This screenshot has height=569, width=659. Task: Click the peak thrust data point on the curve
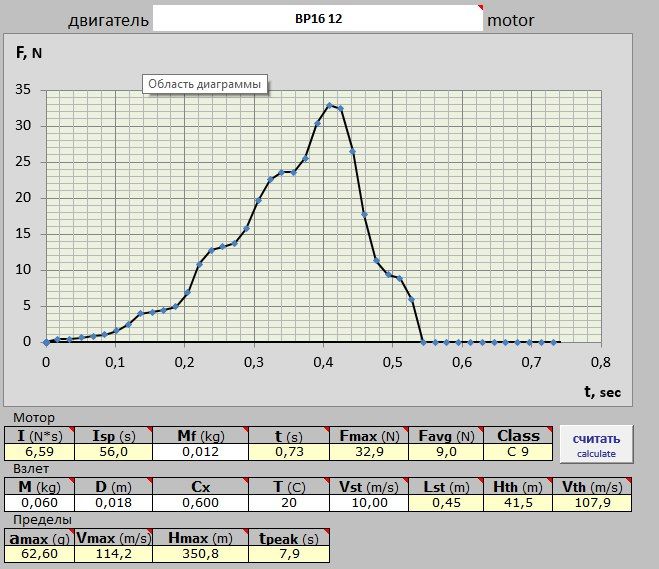click(x=330, y=105)
